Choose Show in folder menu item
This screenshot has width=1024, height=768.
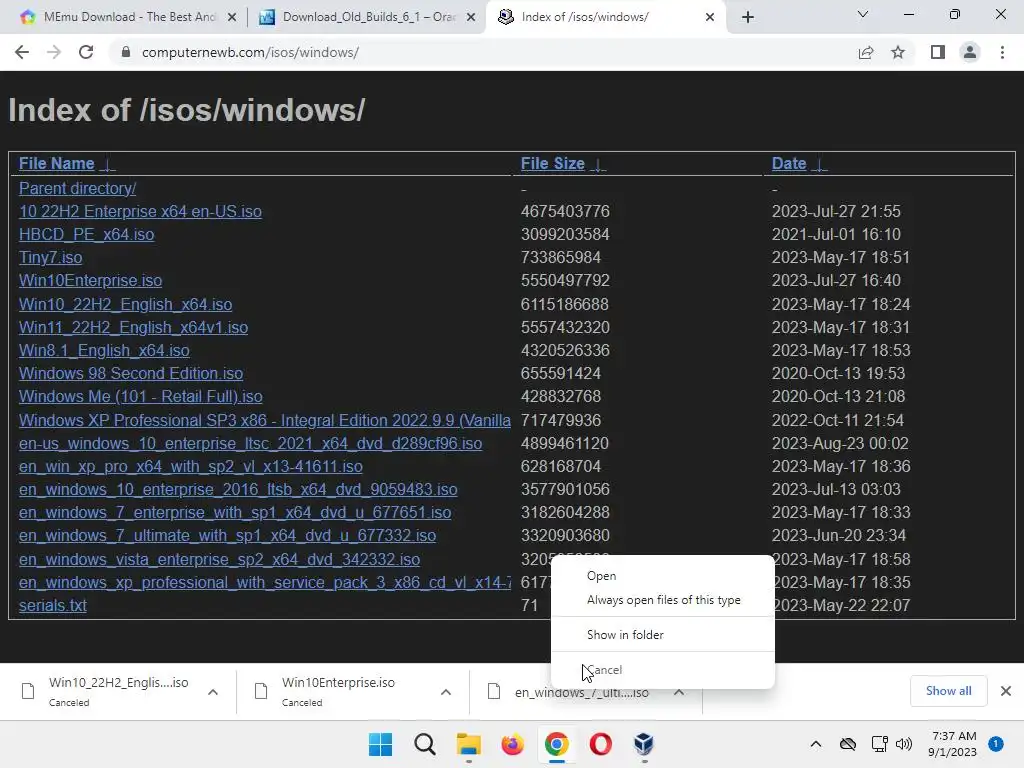pos(663,635)
